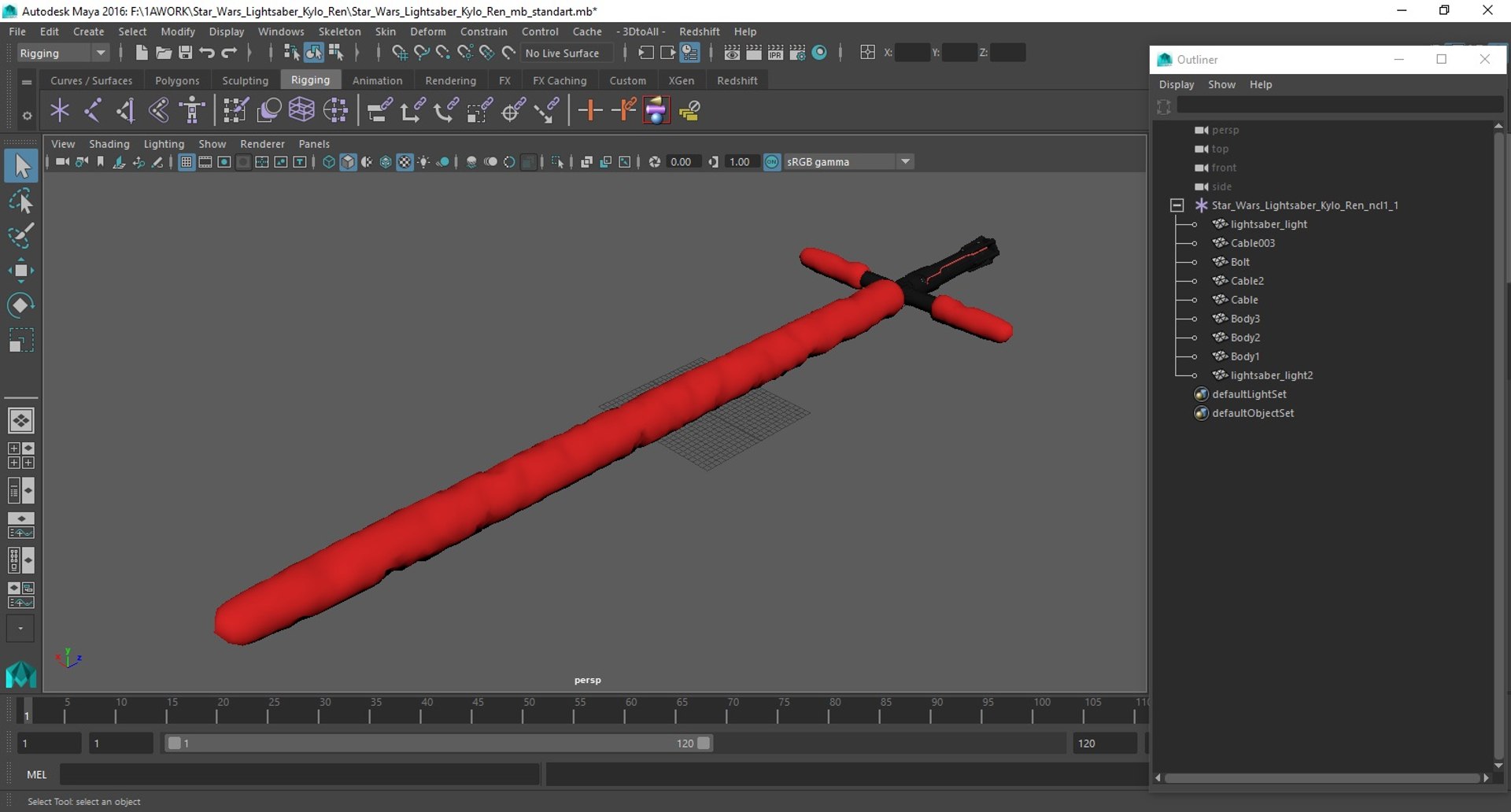Activate the Lasso select tool
The width and height of the screenshot is (1511, 812).
[21, 201]
